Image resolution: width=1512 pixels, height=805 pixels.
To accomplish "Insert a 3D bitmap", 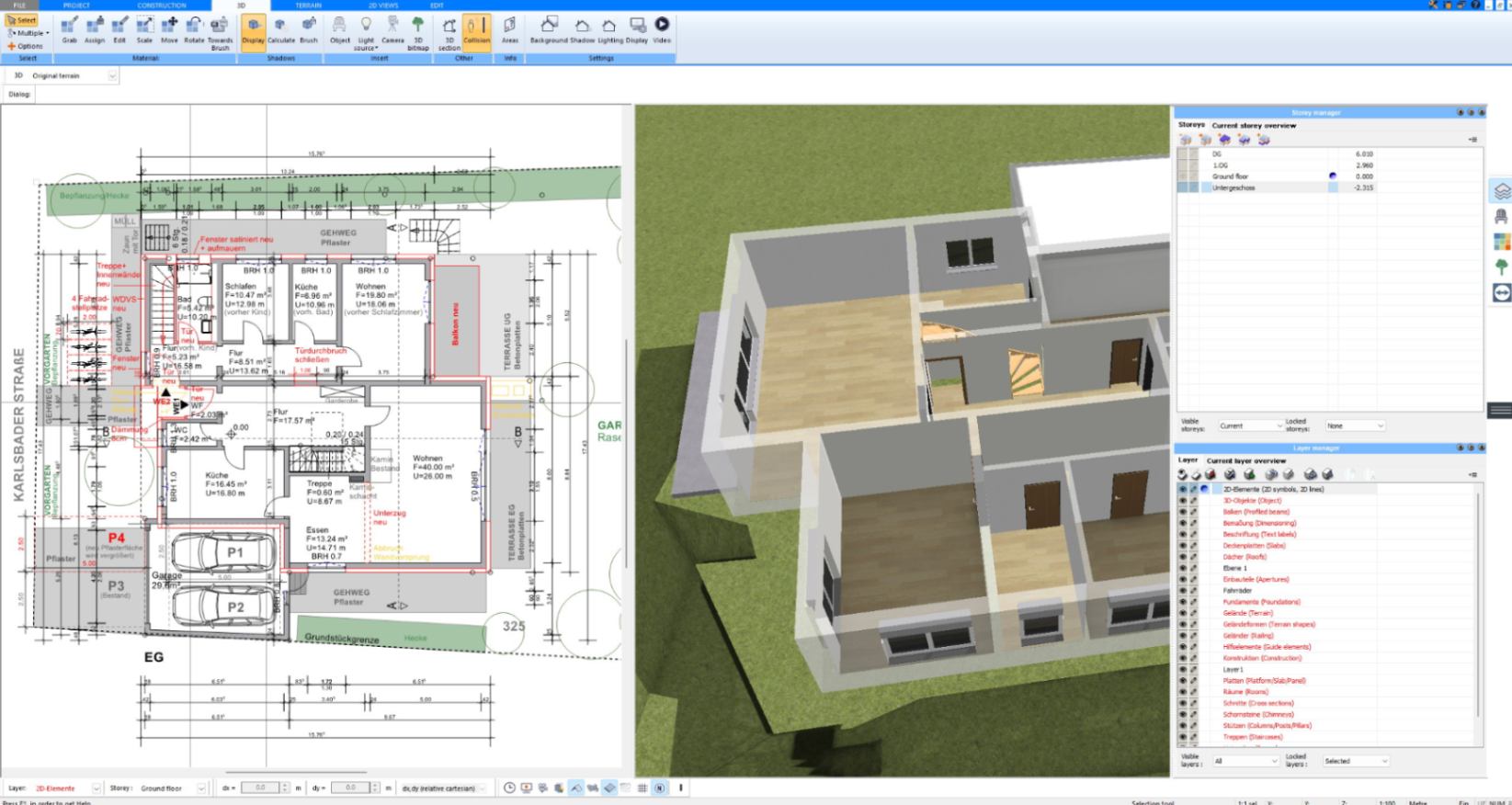I will (x=418, y=32).
